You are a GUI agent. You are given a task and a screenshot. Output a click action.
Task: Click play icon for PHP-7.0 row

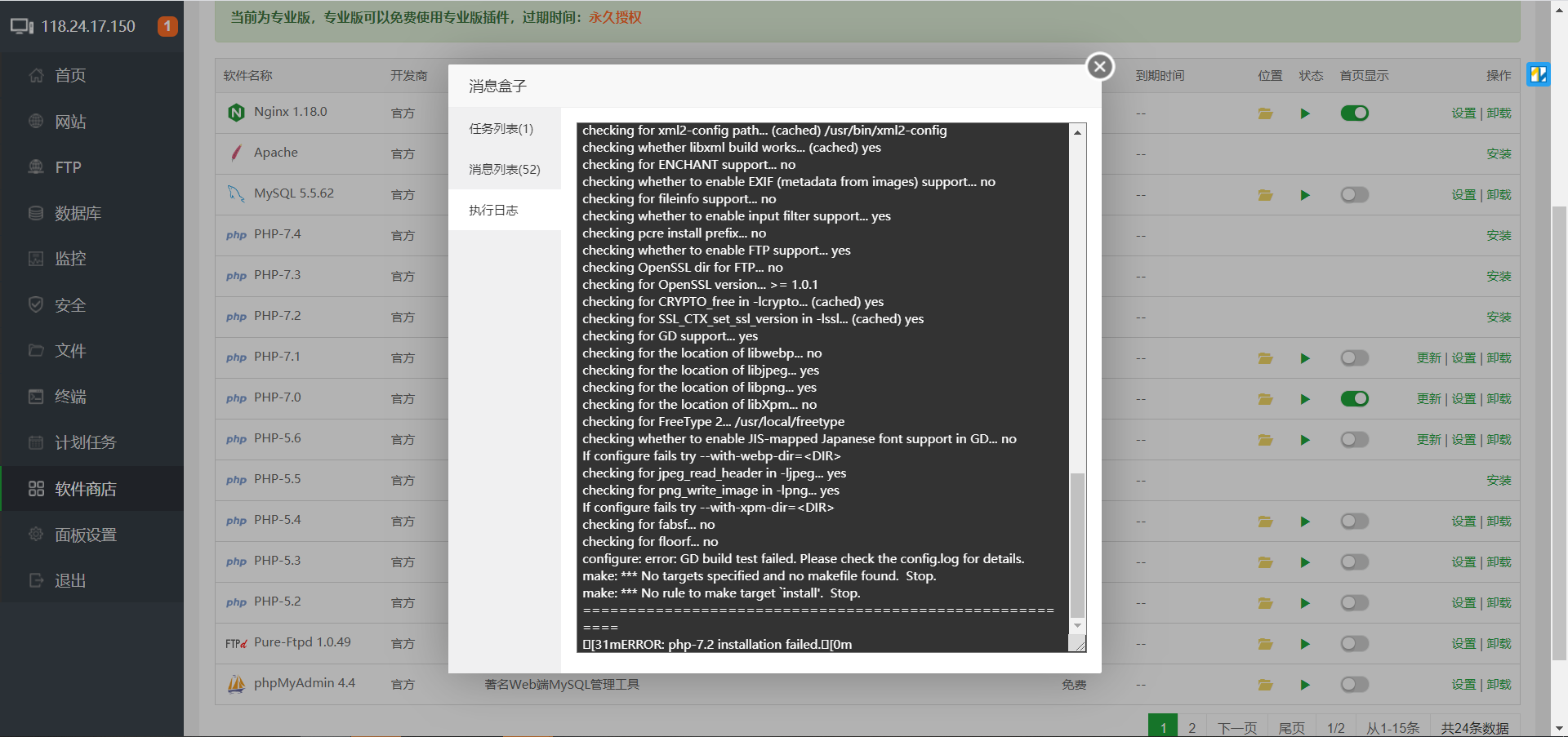(1305, 399)
